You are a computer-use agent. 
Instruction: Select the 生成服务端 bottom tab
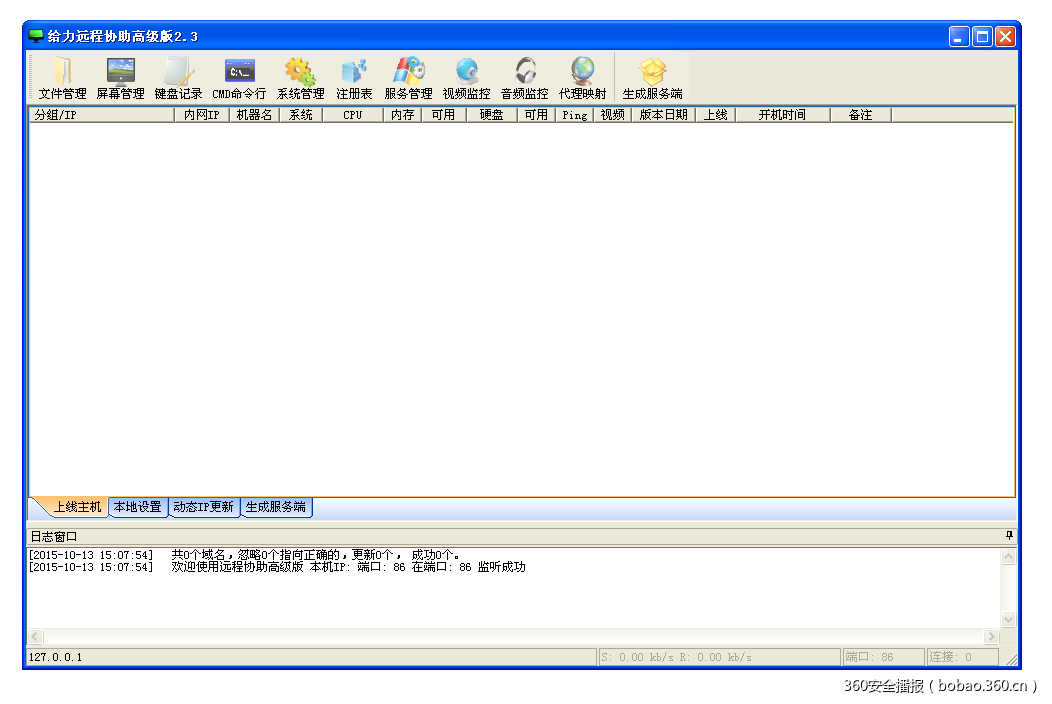[x=276, y=507]
